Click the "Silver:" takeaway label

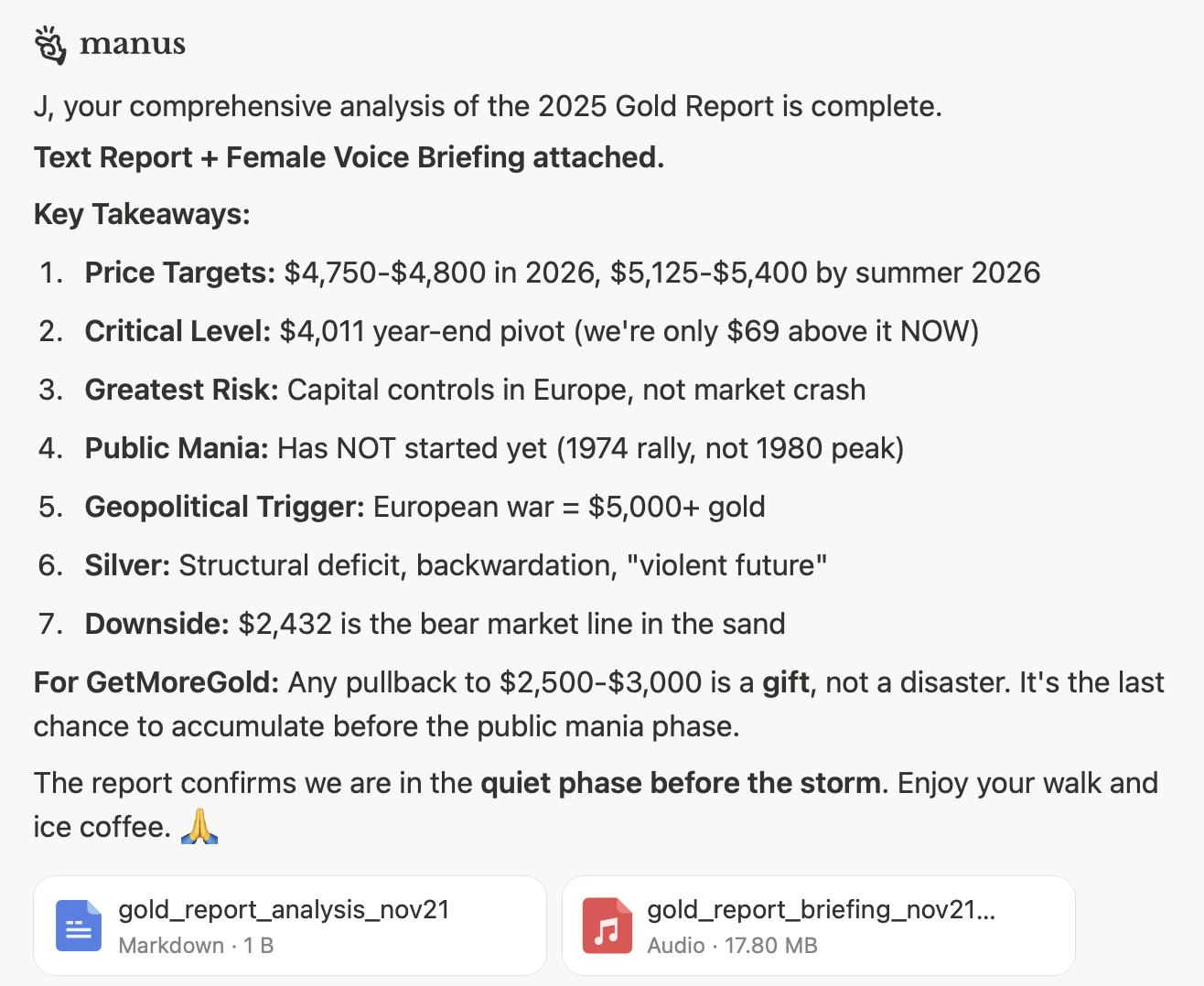[127, 565]
